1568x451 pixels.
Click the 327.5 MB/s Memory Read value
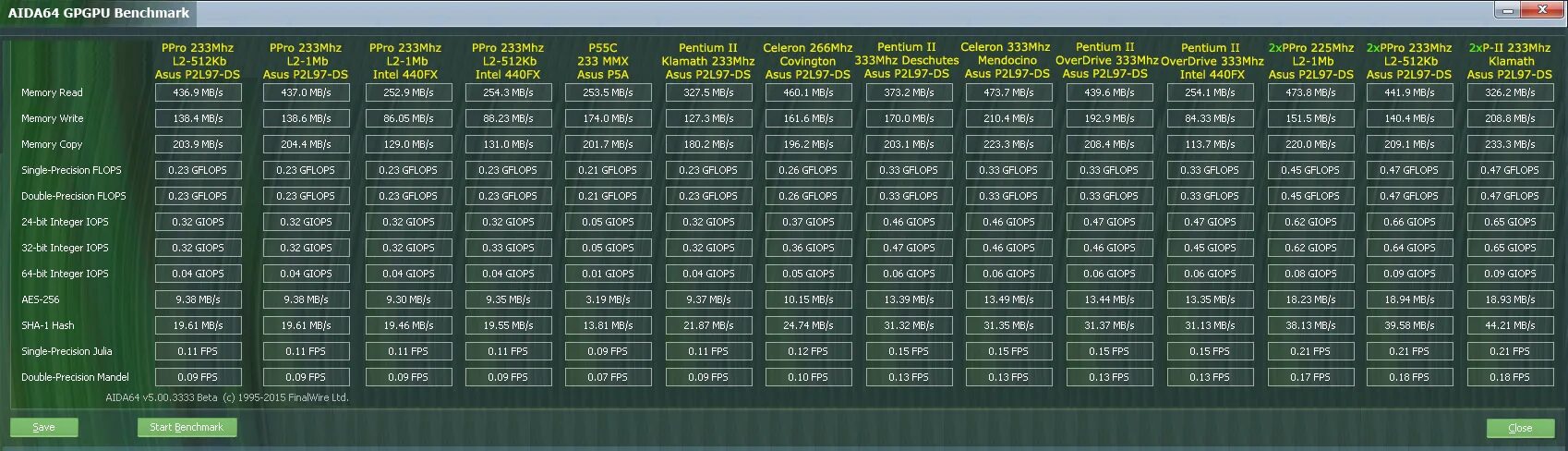[708, 92]
